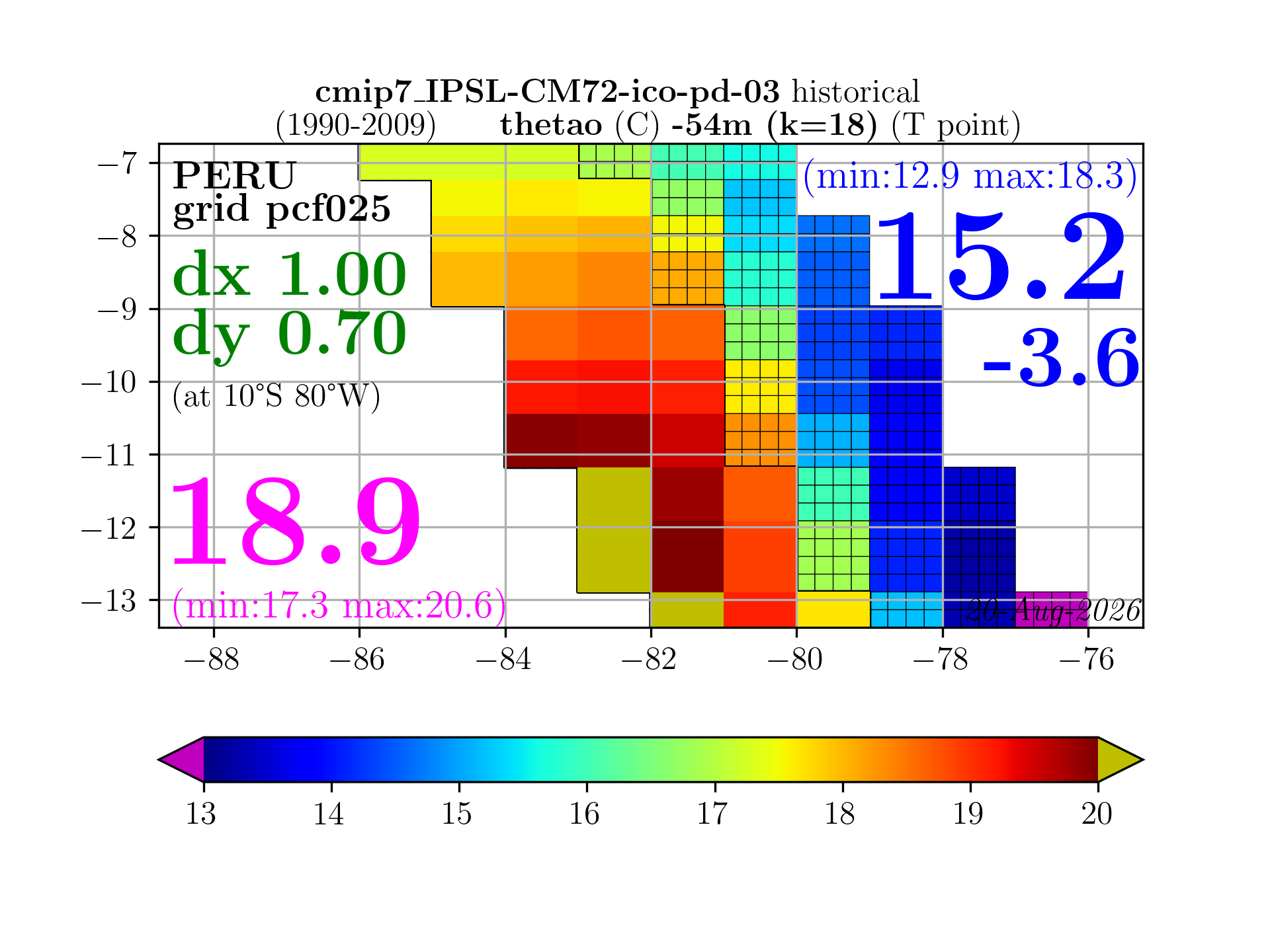Click the blue min:12.9 max:18.3 text
The width and height of the screenshot is (1270, 952).
(x=970, y=177)
